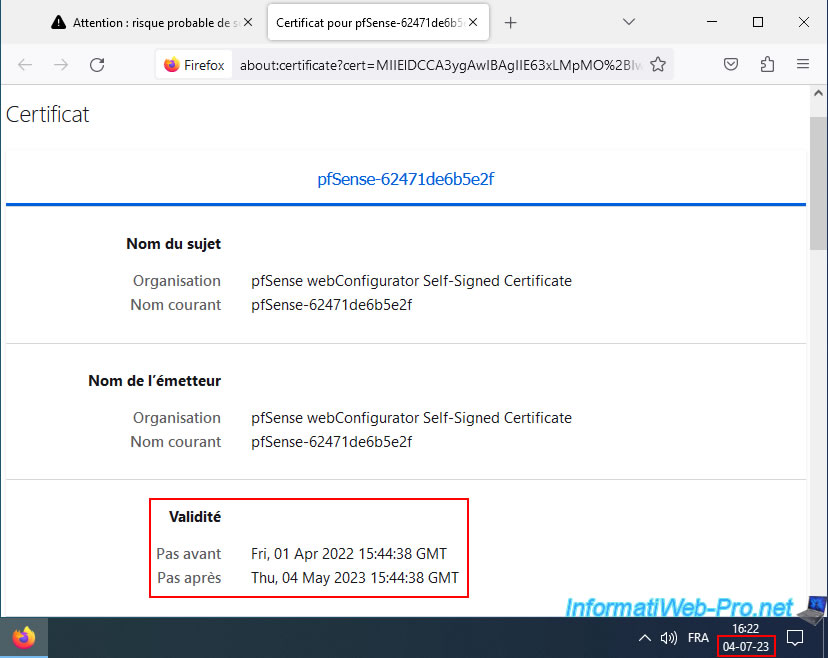This screenshot has width=828, height=658.
Task: Click the 'Validité' section heading
Action: point(195,516)
